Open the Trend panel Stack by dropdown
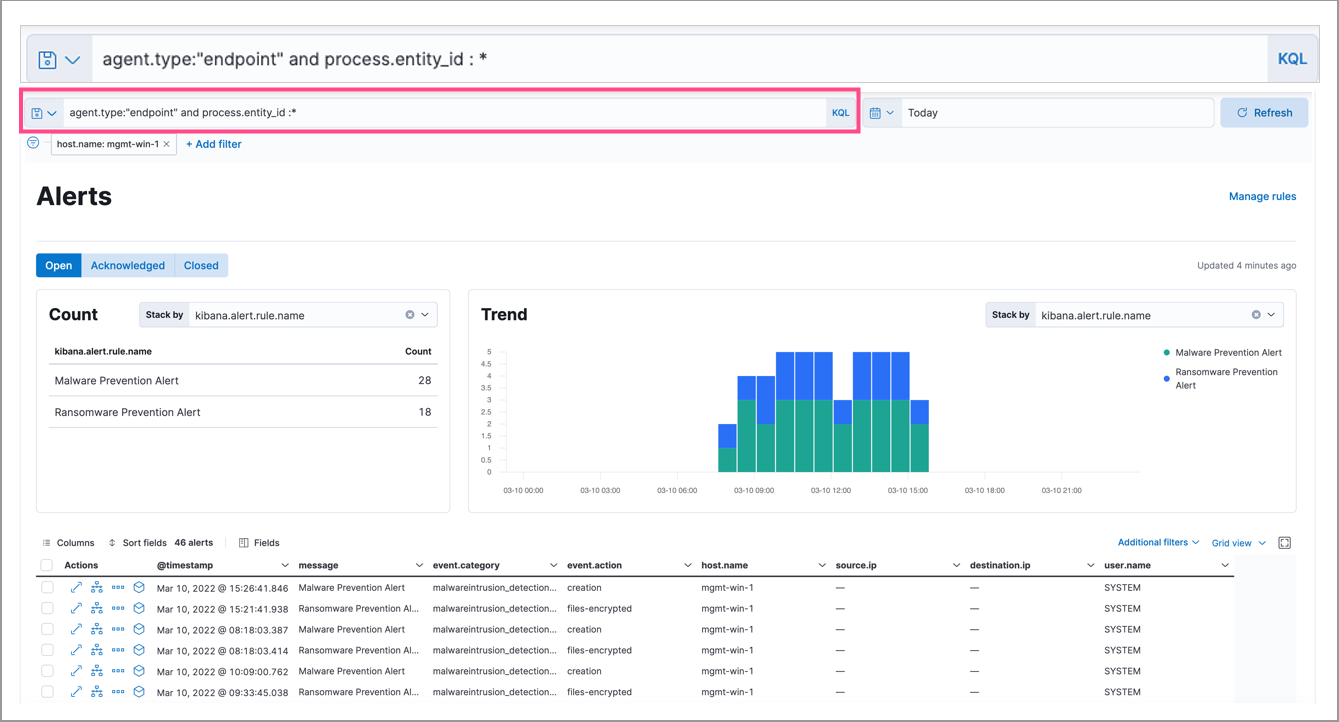The width and height of the screenshot is (1339, 722). tap(1270, 314)
